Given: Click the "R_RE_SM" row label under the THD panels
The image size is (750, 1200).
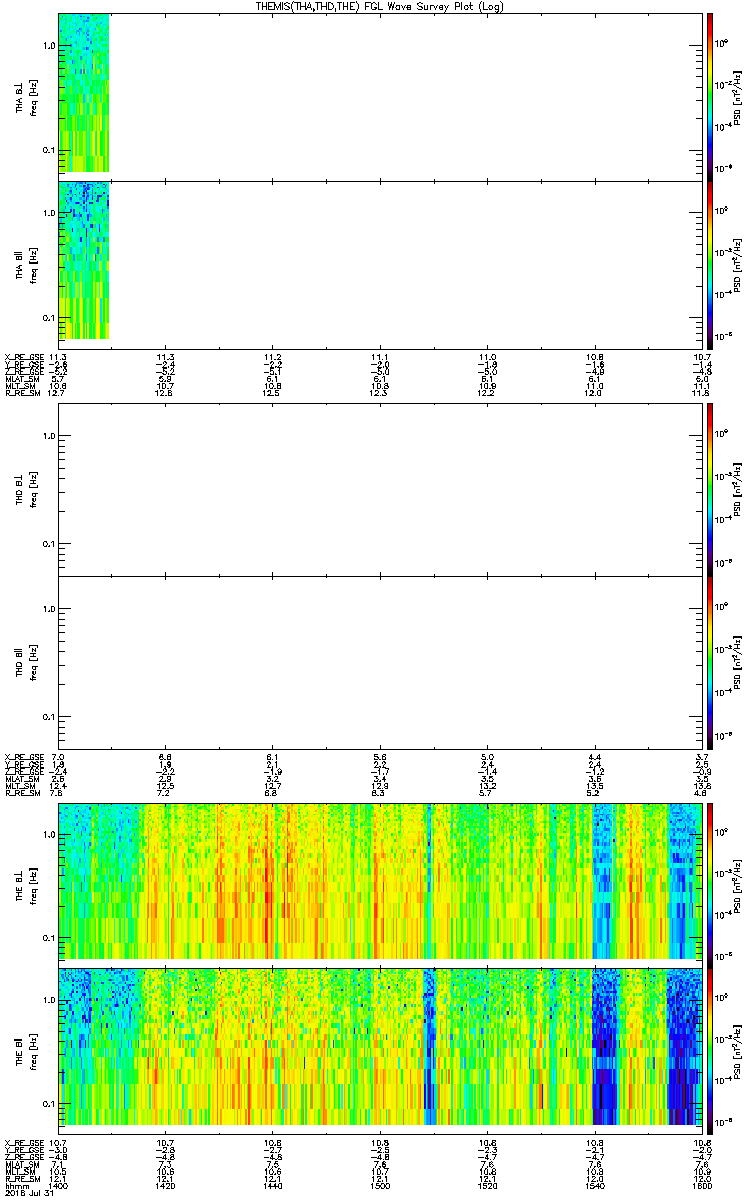Looking at the screenshot, I should (21, 794).
